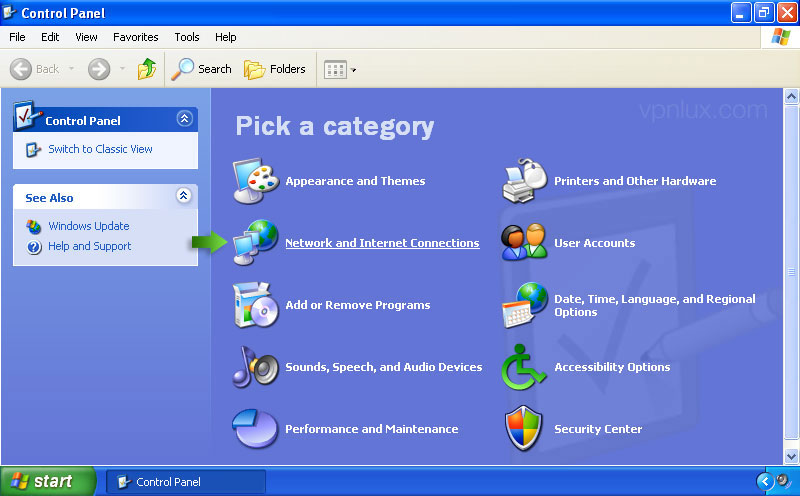Viewport: 800px width, 496px height.
Task: Open the Back history dropdown arrow
Action: (71, 69)
